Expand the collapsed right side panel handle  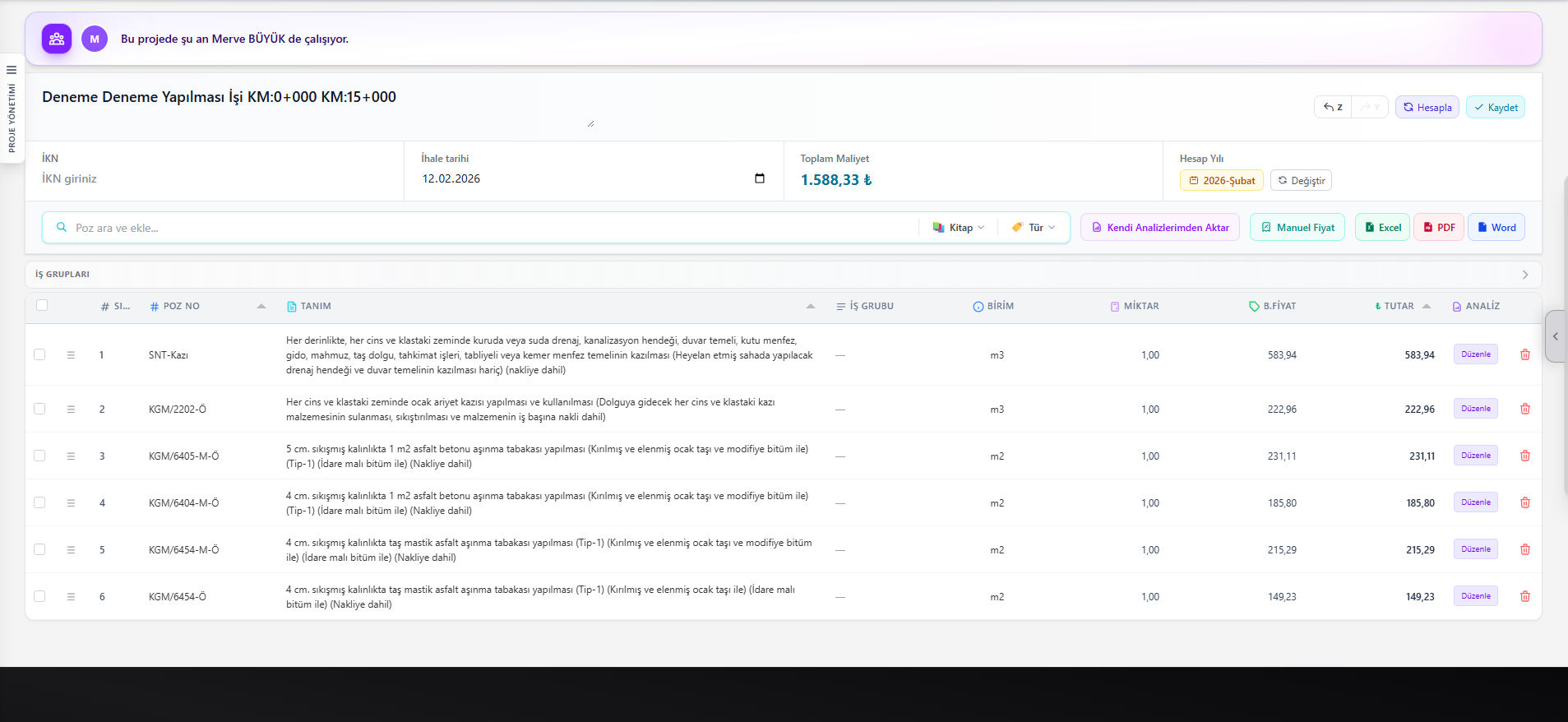tap(1555, 336)
